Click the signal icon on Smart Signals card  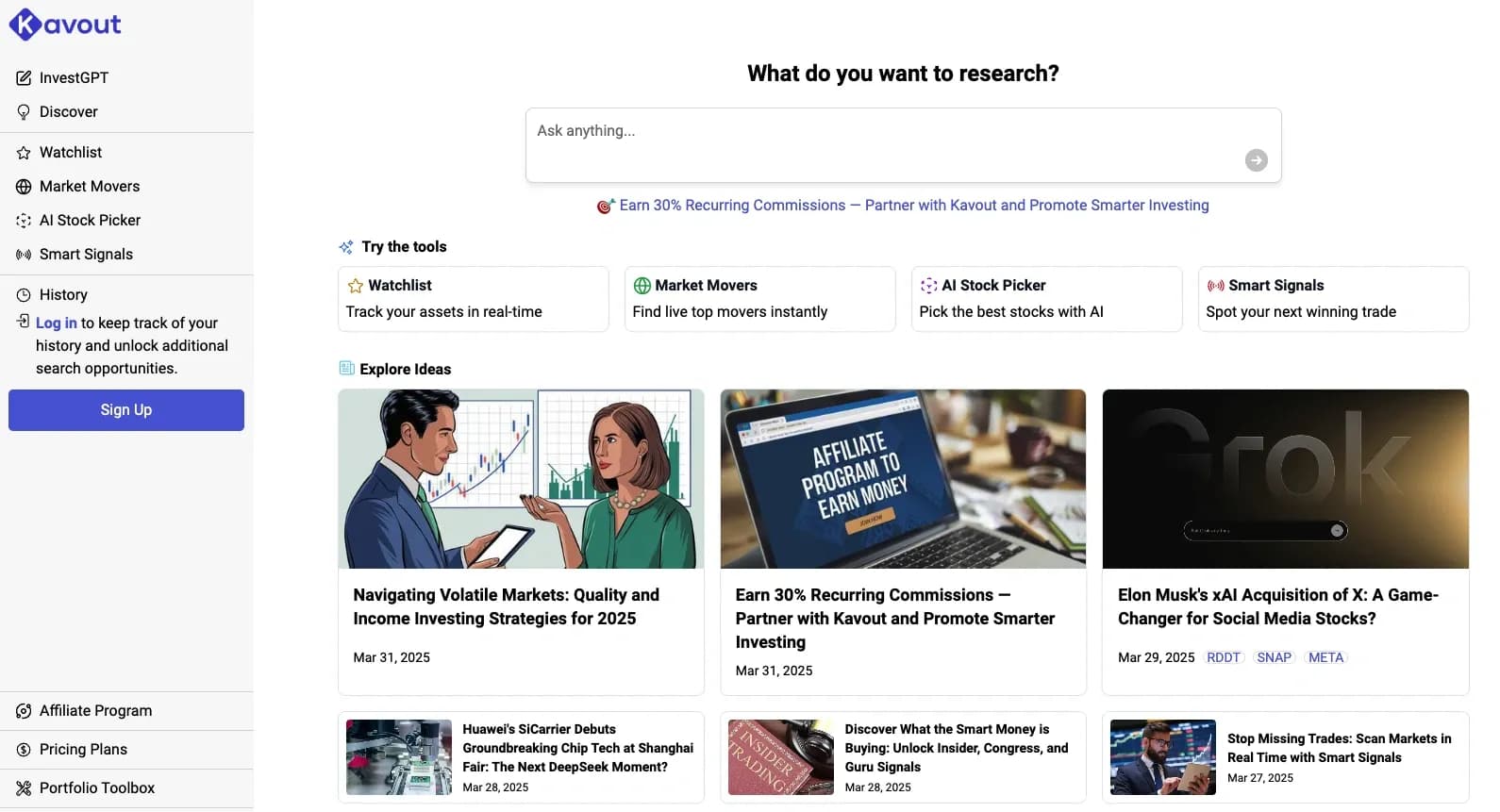(1216, 286)
